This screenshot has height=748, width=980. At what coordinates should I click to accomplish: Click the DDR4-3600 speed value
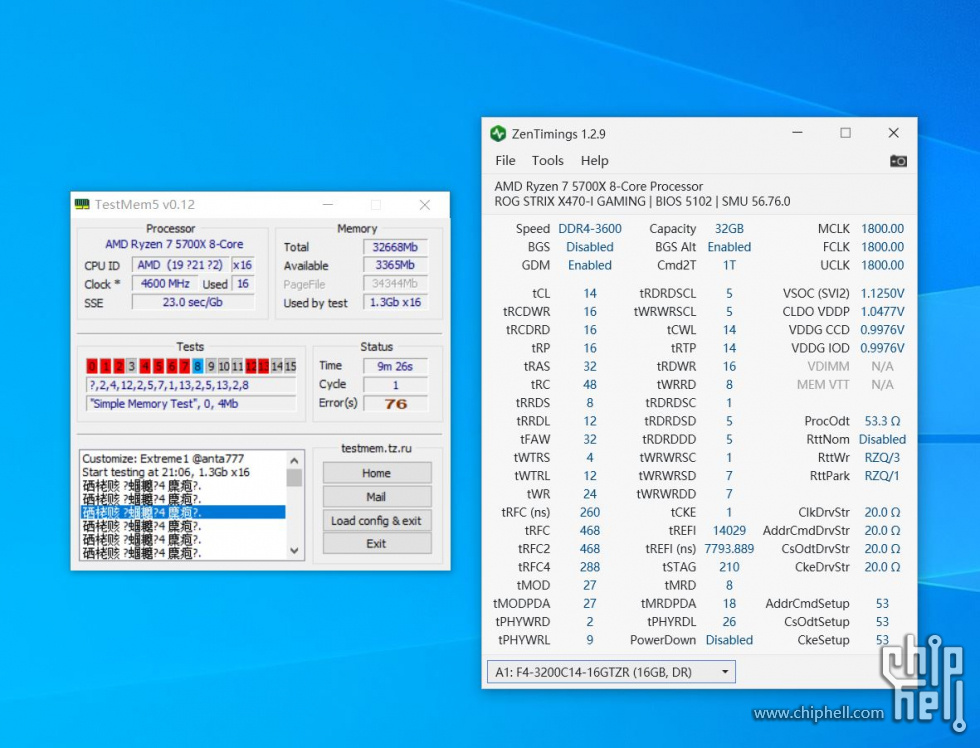[590, 229]
